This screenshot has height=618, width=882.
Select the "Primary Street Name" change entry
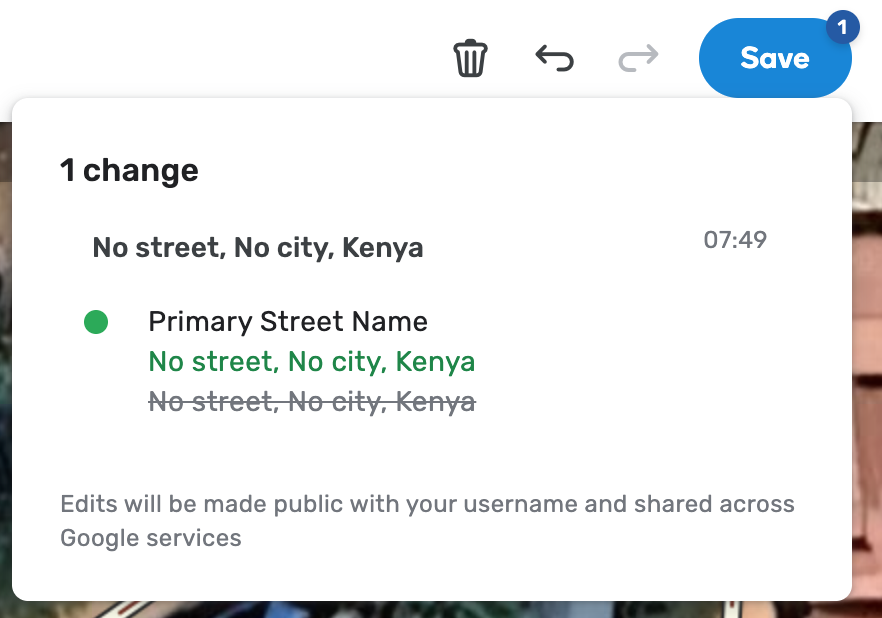[288, 322]
